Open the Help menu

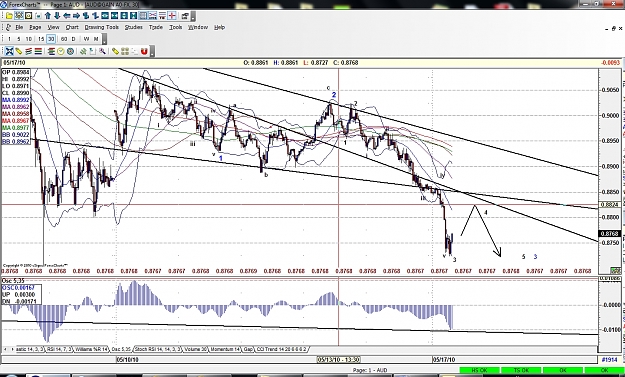(220, 27)
